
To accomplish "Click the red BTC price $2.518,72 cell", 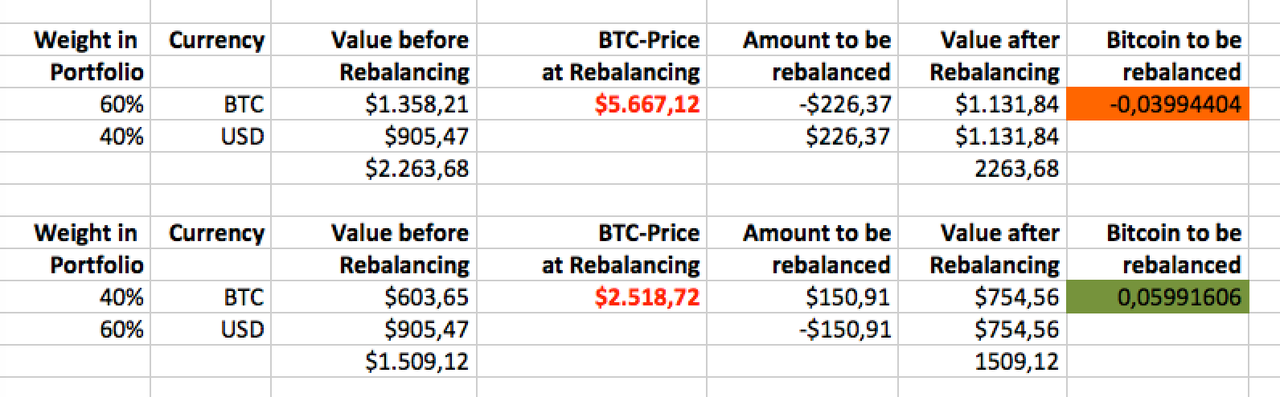I will (x=592, y=297).
